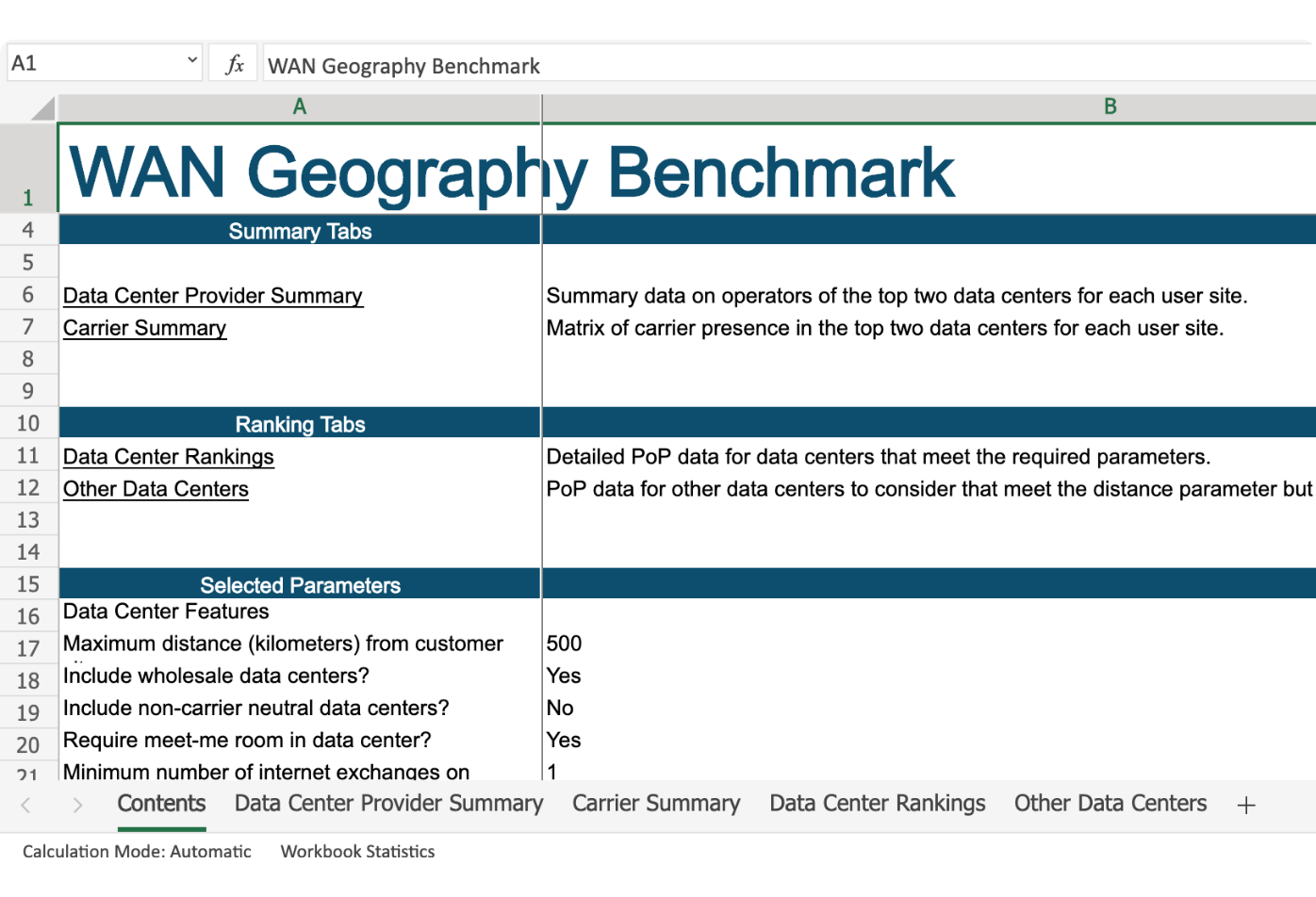Select the Contents sheet tab
Screen dimensions: 1316x897
pyautogui.click(x=160, y=804)
